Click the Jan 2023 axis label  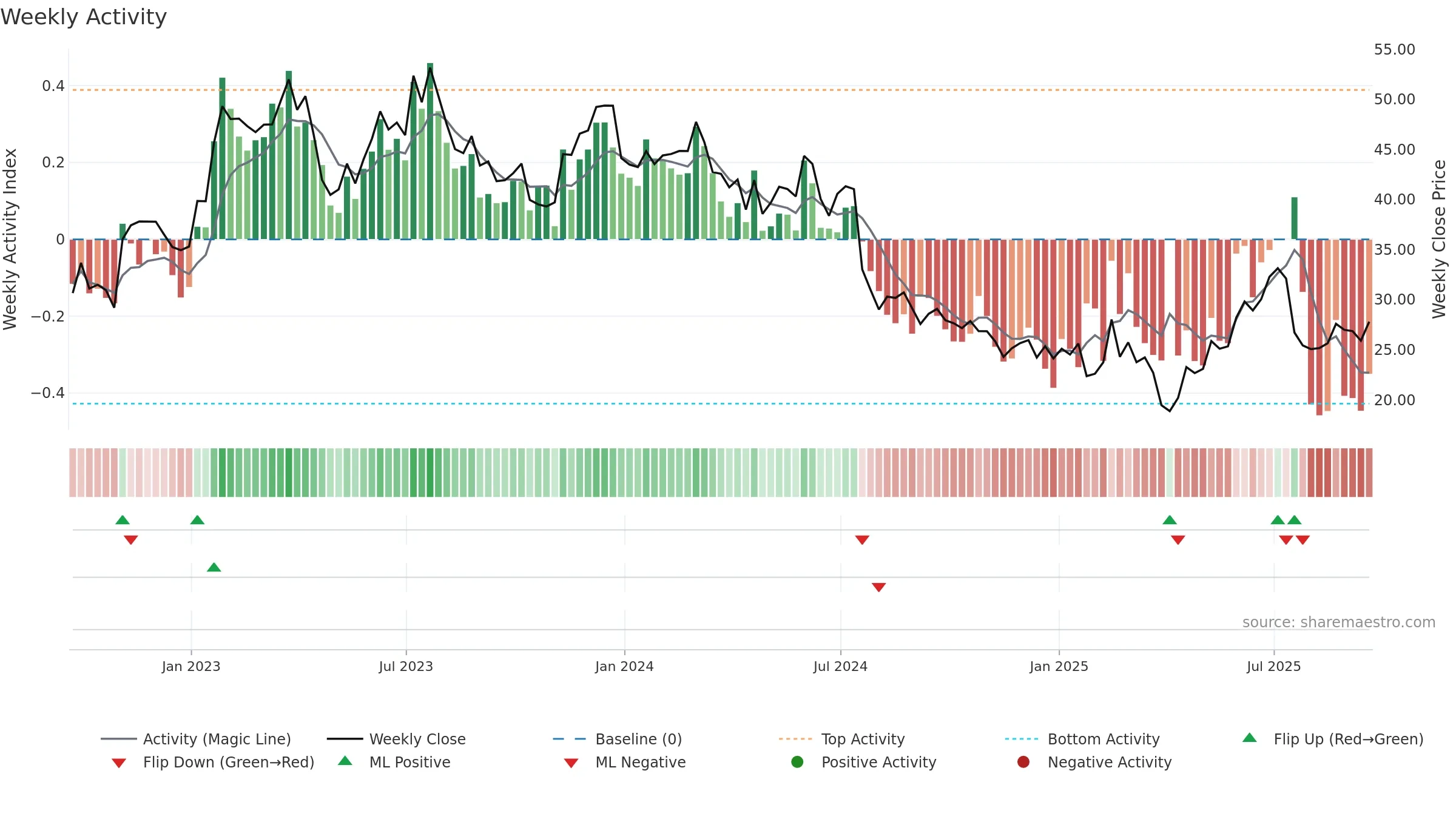(191, 667)
